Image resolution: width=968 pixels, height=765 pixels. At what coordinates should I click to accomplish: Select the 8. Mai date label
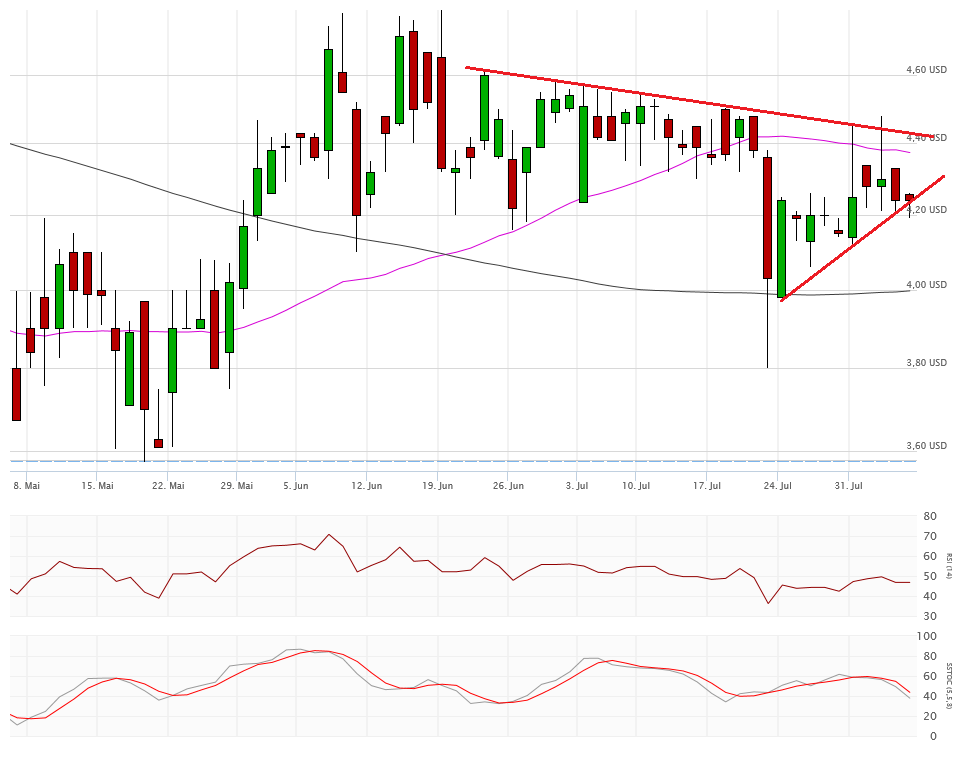[x=26, y=486]
